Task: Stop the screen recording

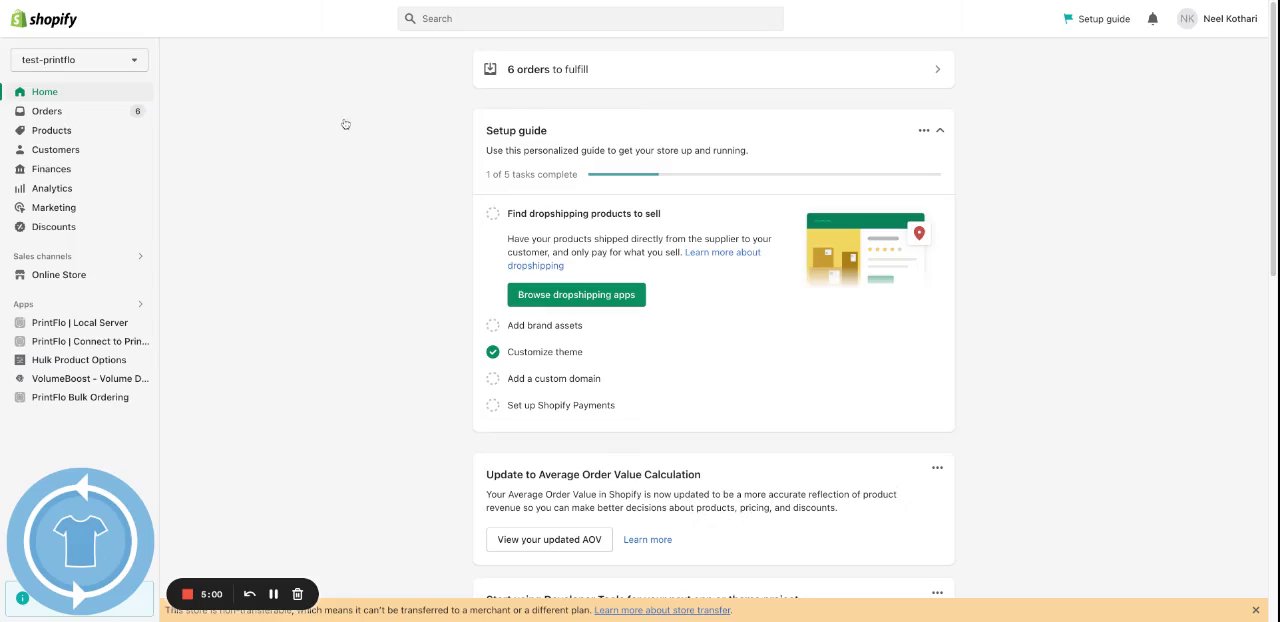Action: click(187, 594)
